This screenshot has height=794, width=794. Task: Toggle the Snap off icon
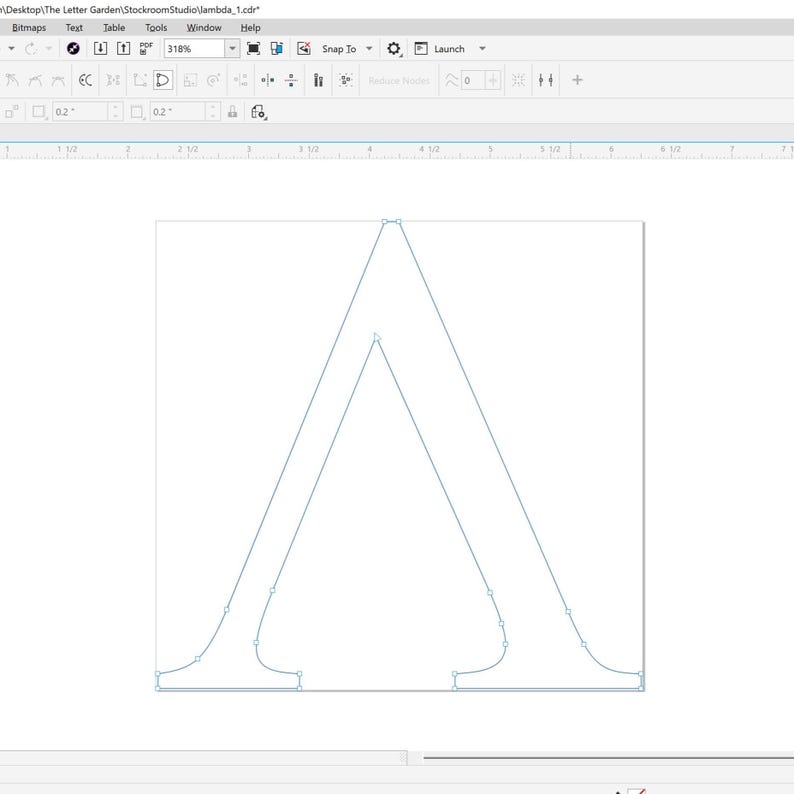(x=304, y=49)
